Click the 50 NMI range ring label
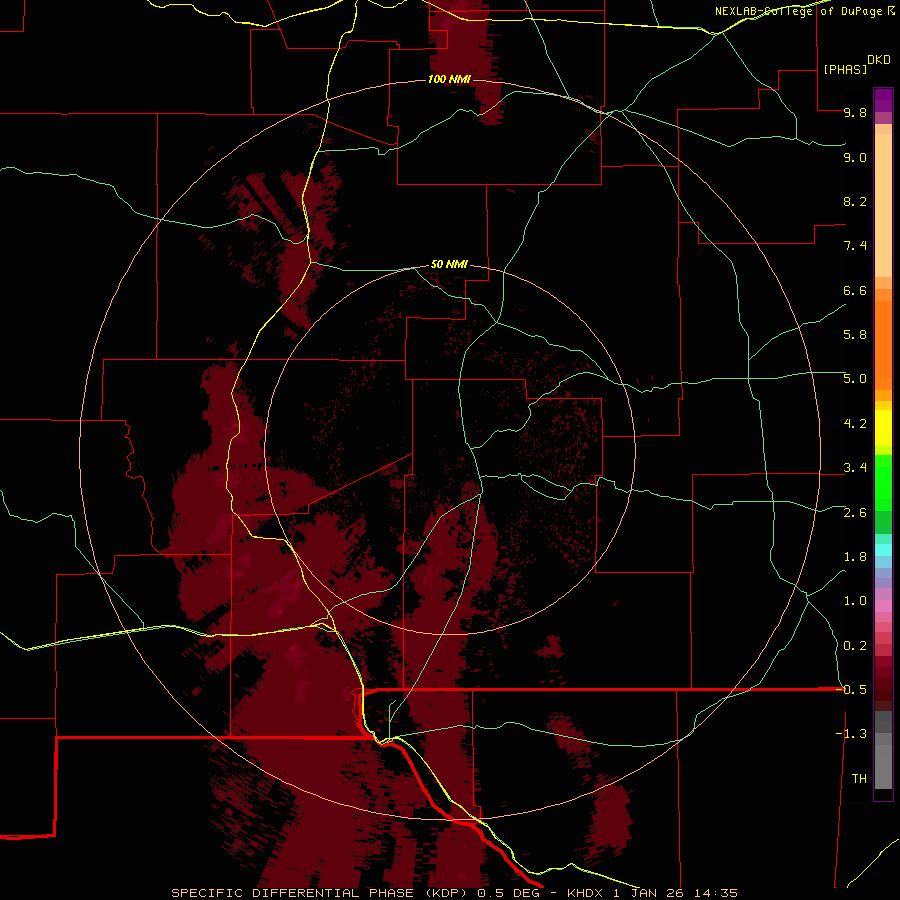900x900 pixels. 449,264
